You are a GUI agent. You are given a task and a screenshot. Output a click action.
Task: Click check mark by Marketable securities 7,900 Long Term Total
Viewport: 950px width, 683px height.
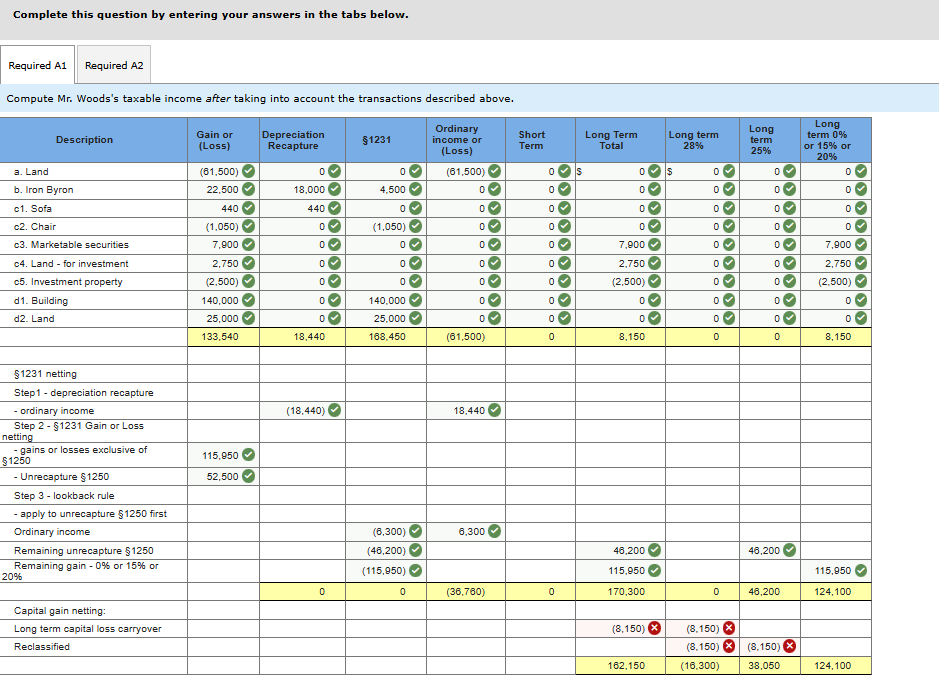654,244
